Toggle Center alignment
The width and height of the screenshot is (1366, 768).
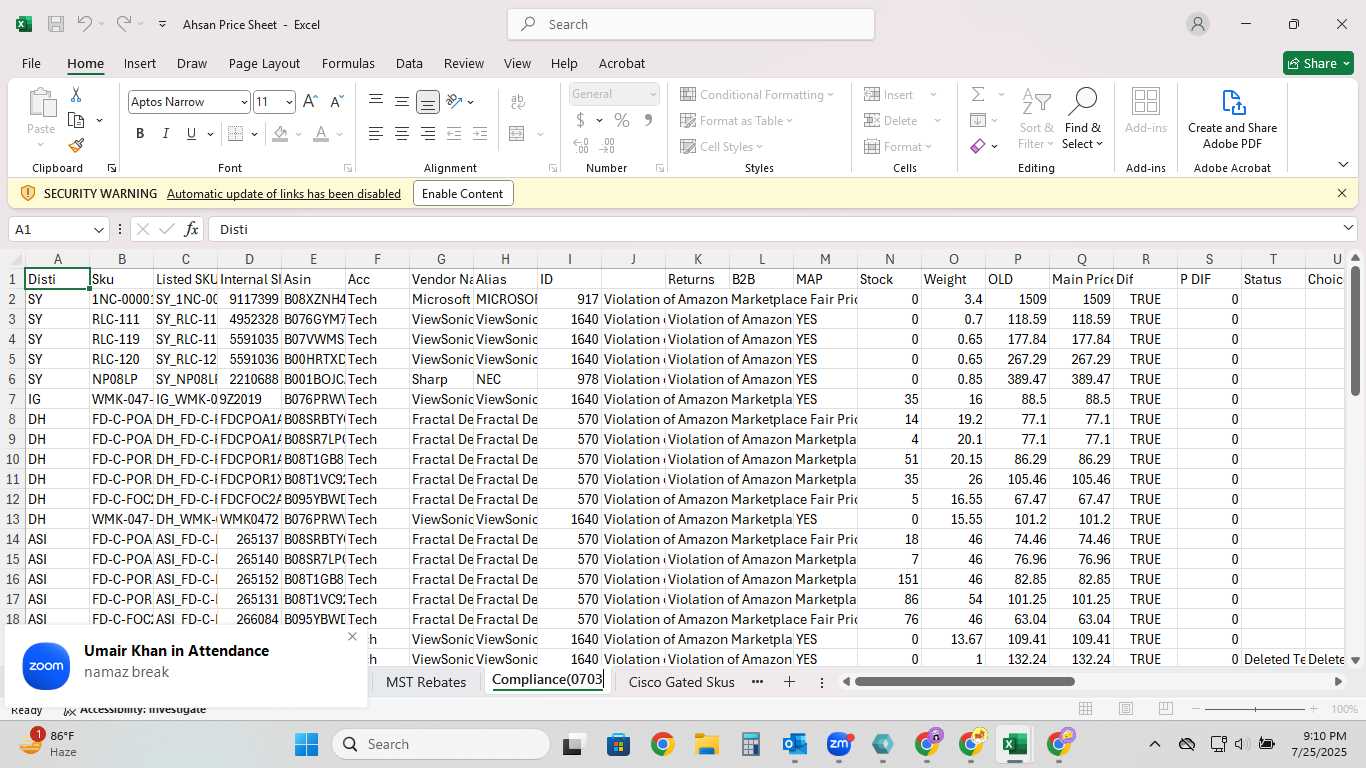[x=402, y=134]
